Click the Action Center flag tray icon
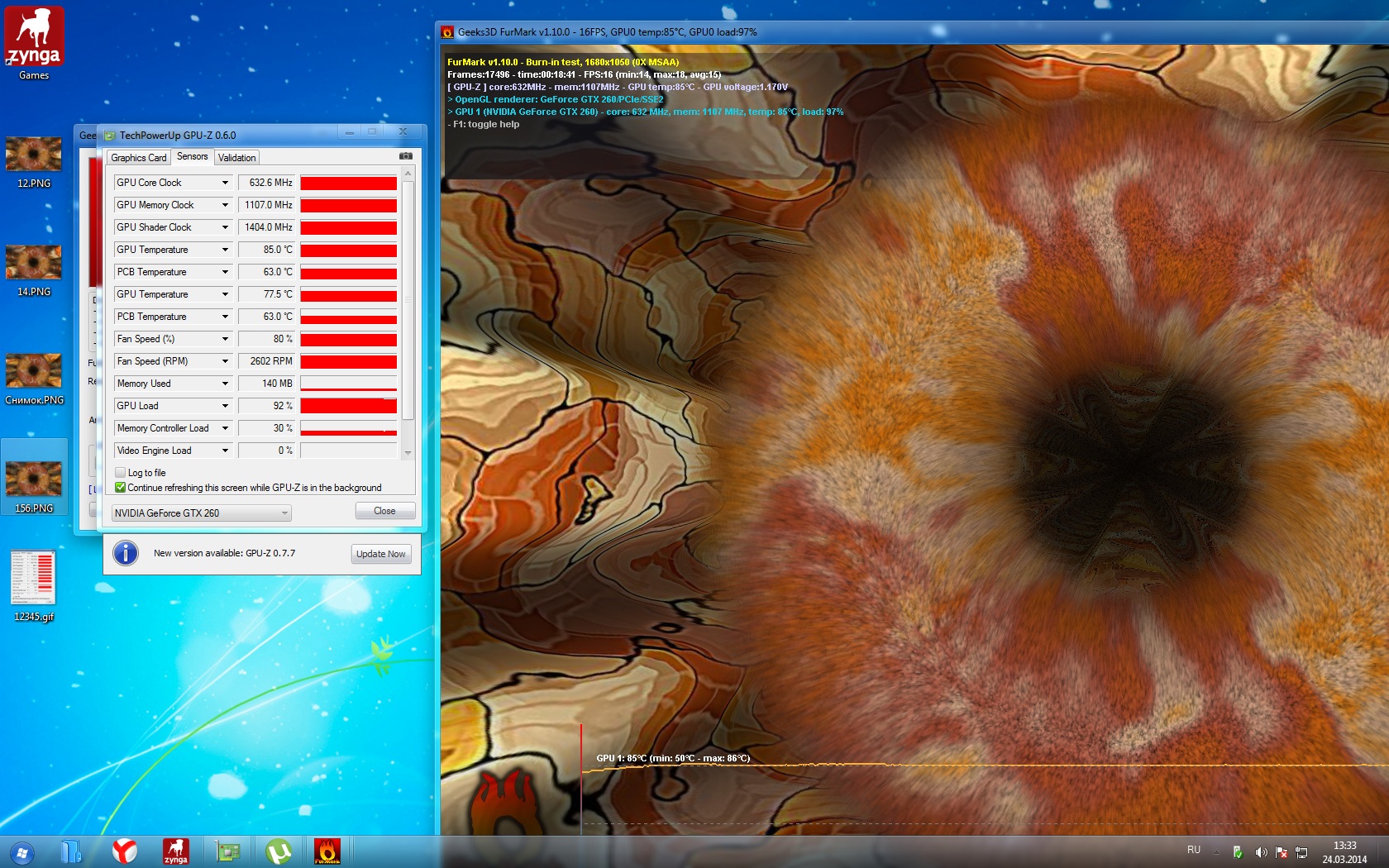This screenshot has height=868, width=1389. tap(1282, 852)
